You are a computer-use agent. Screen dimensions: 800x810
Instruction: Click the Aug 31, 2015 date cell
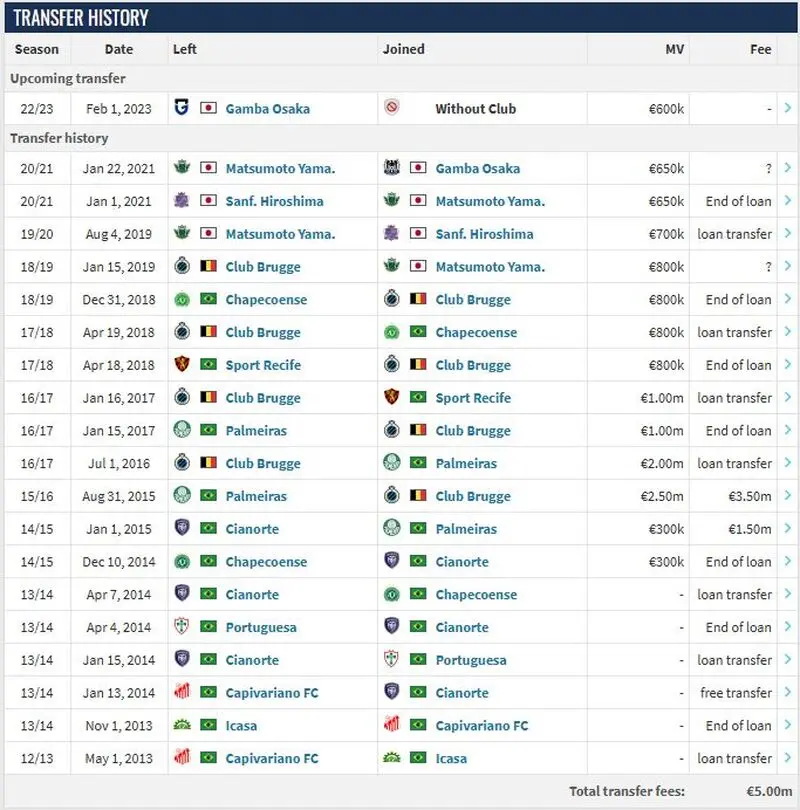point(118,496)
